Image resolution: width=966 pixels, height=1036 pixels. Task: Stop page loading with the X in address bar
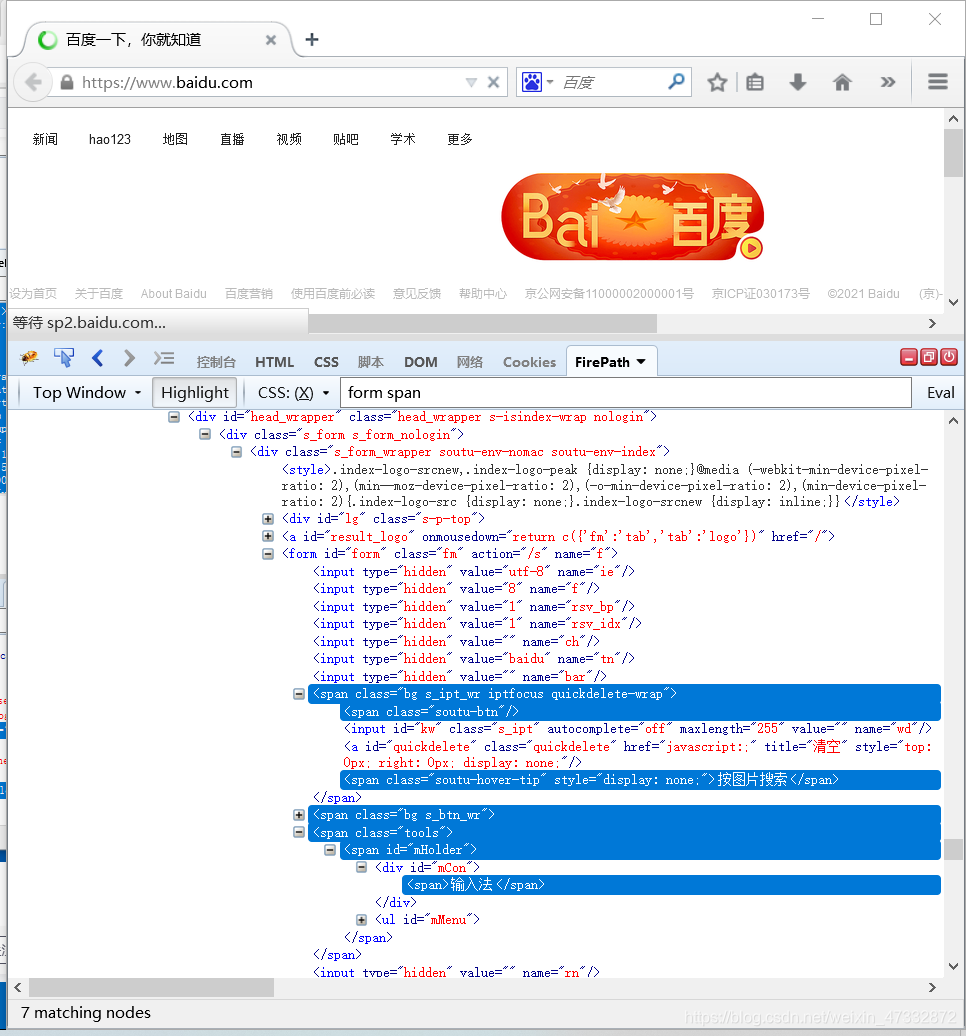[x=493, y=83]
